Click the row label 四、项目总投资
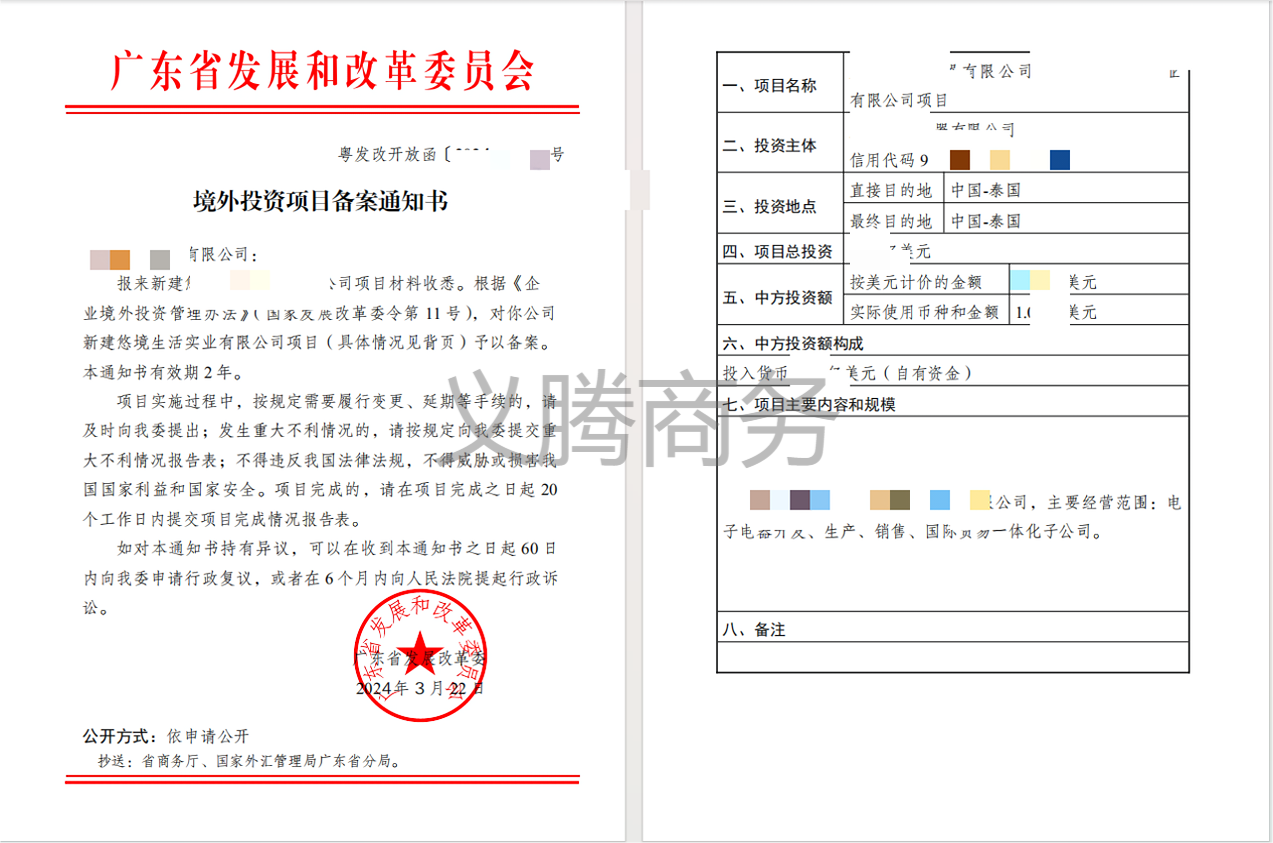1273x843 pixels. tap(777, 252)
